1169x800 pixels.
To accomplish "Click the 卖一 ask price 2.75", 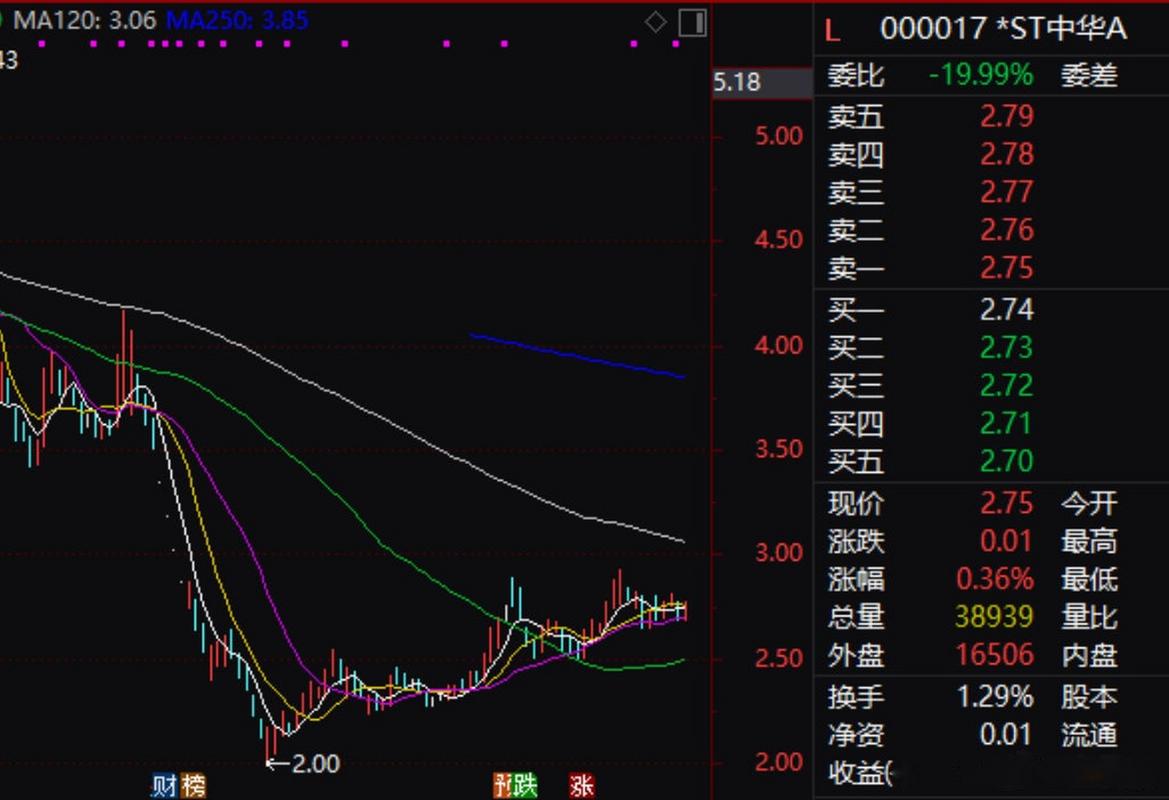I will [1006, 268].
